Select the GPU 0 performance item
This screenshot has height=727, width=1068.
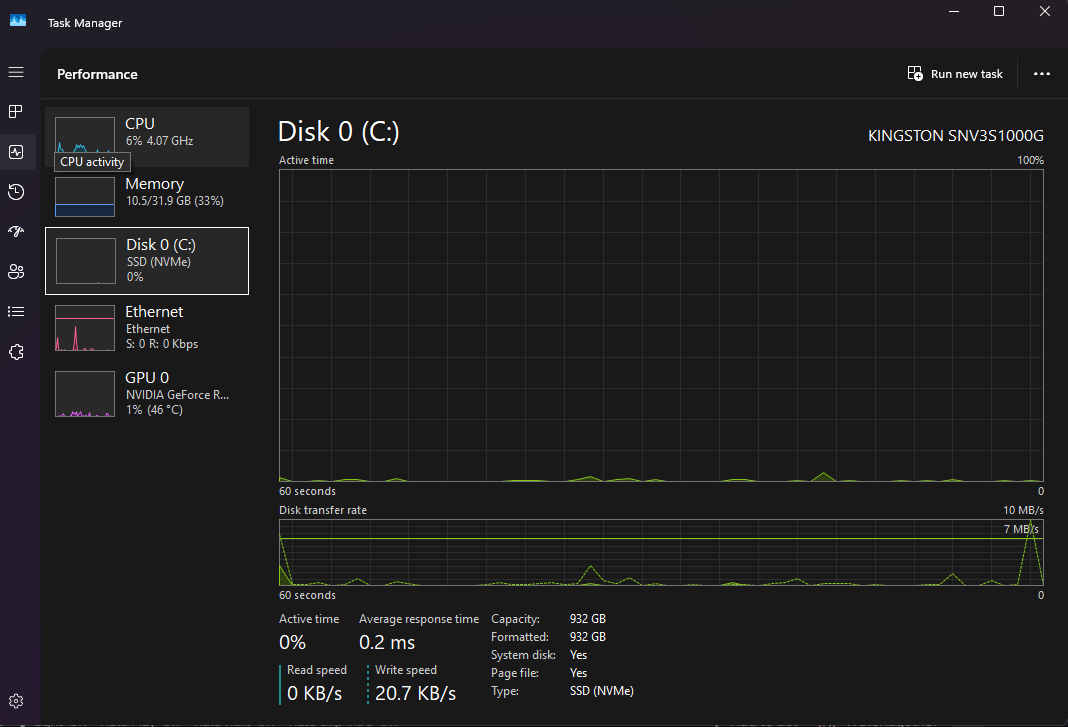pyautogui.click(x=147, y=394)
